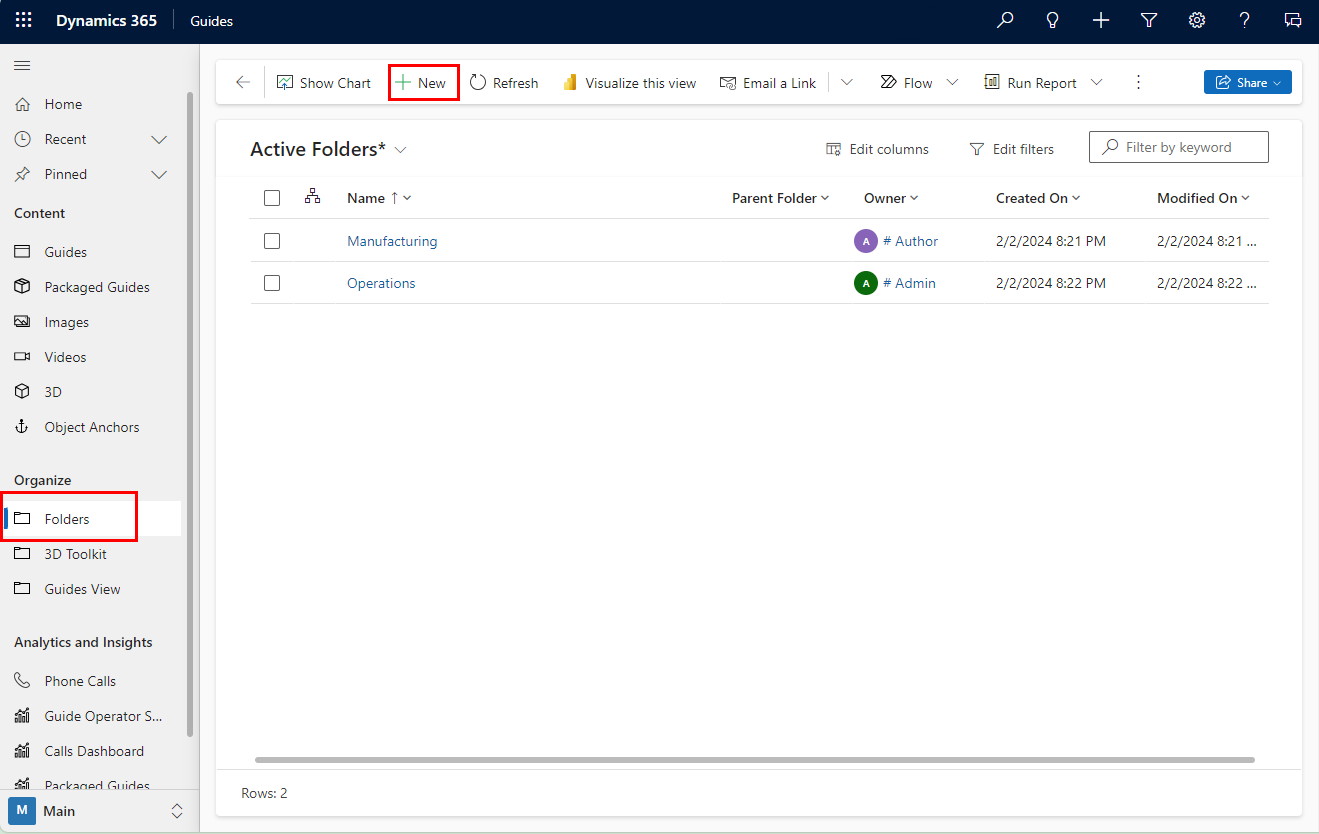Go to the Guides tab
The image size is (1319, 834).
tap(210, 20)
